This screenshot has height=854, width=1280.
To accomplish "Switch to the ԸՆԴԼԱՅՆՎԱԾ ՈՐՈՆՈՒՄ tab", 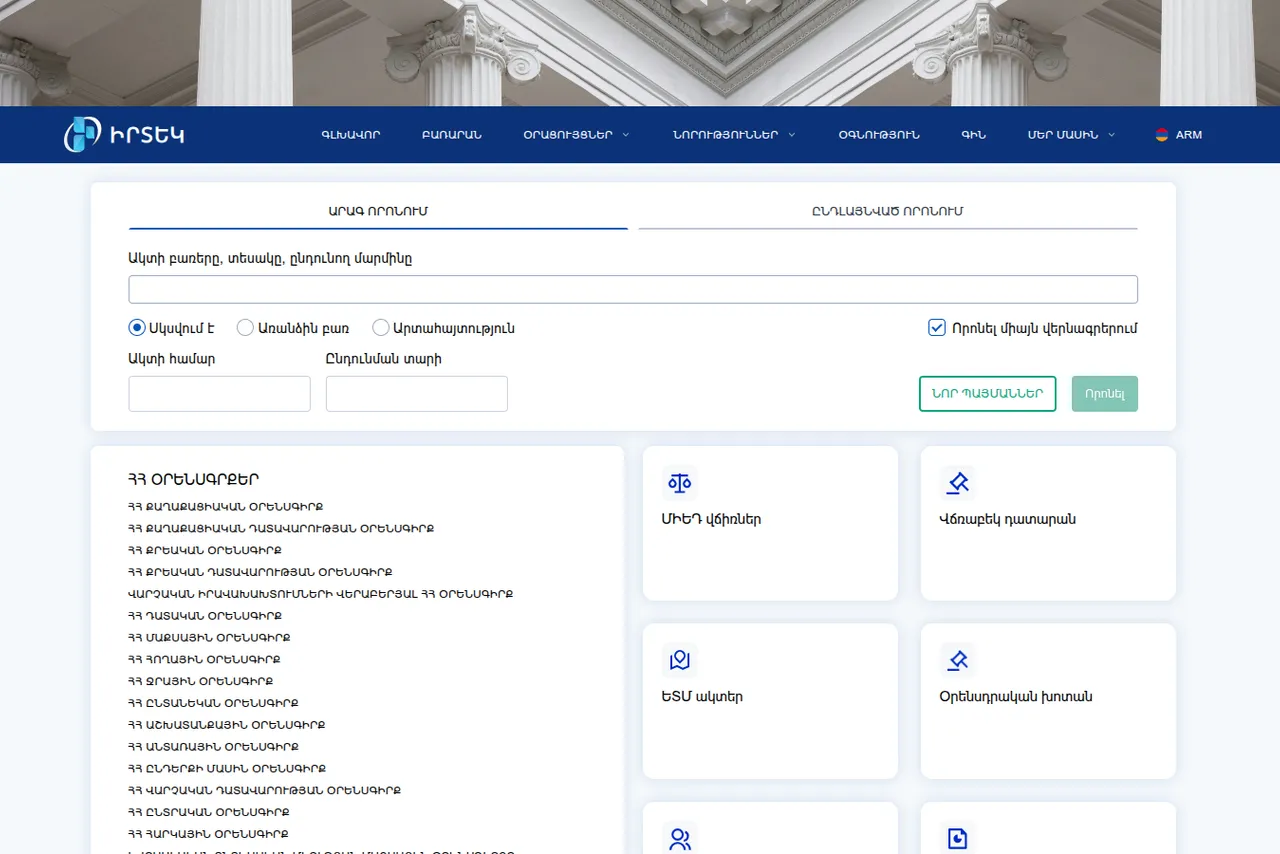I will pyautogui.click(x=888, y=212).
